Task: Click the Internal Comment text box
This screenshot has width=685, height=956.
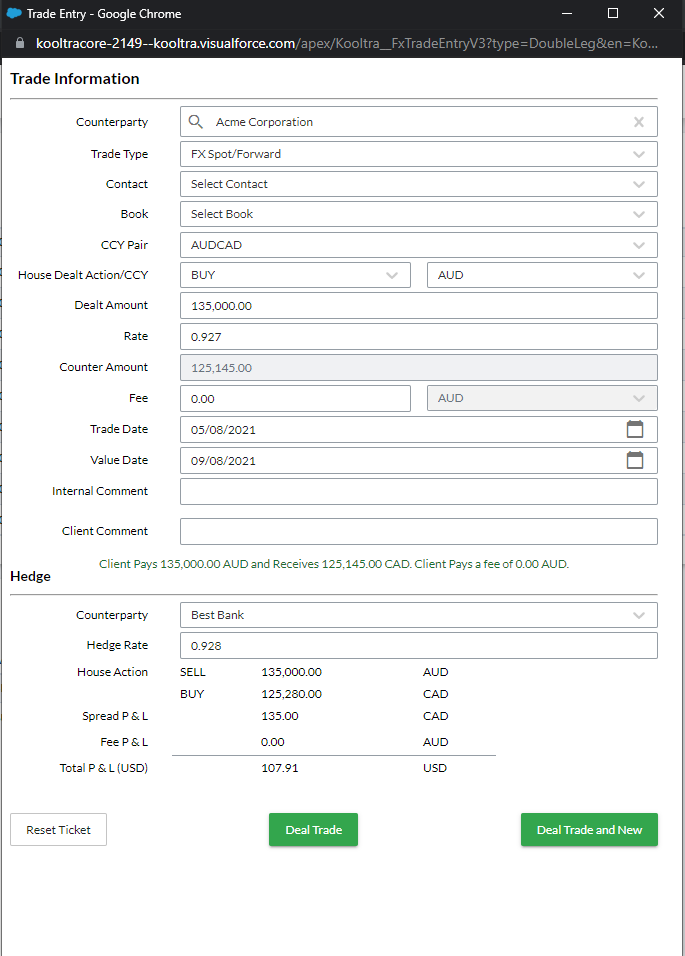Action: pyautogui.click(x=418, y=491)
